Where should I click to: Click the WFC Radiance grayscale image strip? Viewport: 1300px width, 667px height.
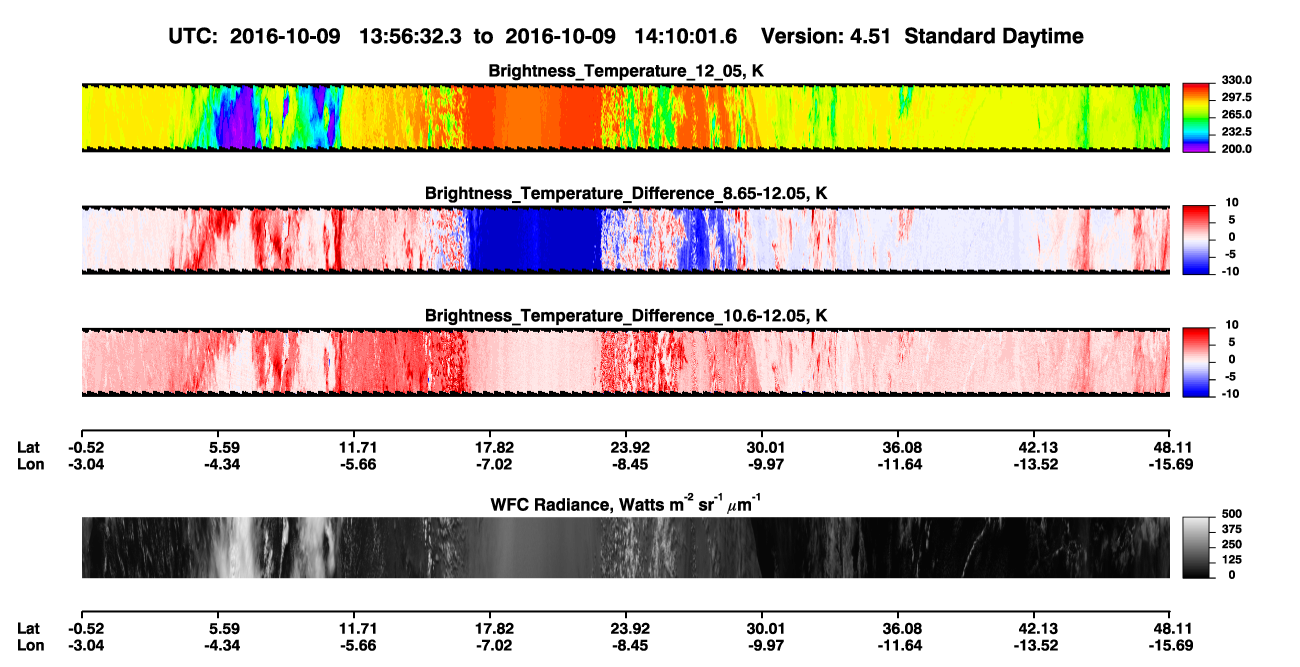[625, 547]
